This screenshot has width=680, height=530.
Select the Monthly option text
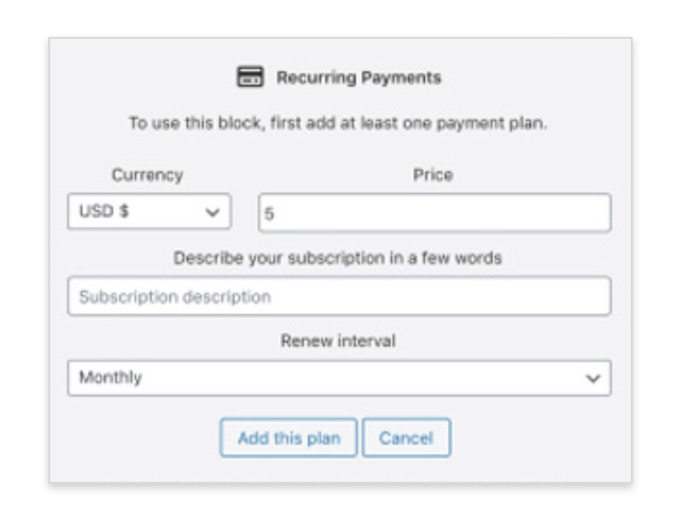pyautogui.click(x=110, y=377)
